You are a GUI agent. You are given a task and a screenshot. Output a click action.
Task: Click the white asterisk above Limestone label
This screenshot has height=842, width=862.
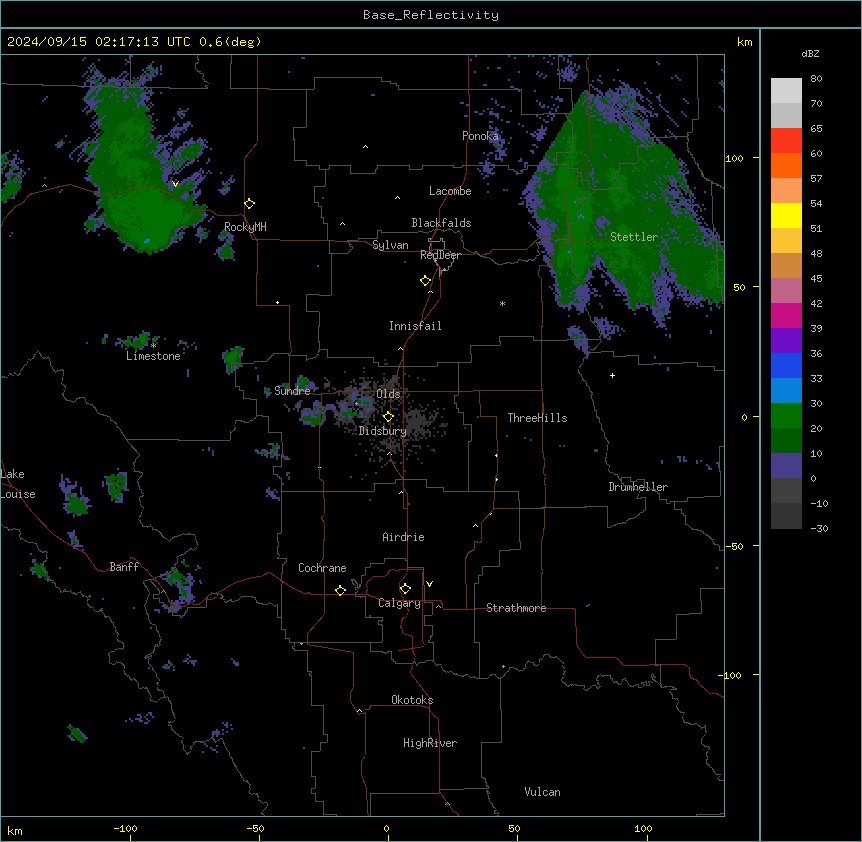153,345
